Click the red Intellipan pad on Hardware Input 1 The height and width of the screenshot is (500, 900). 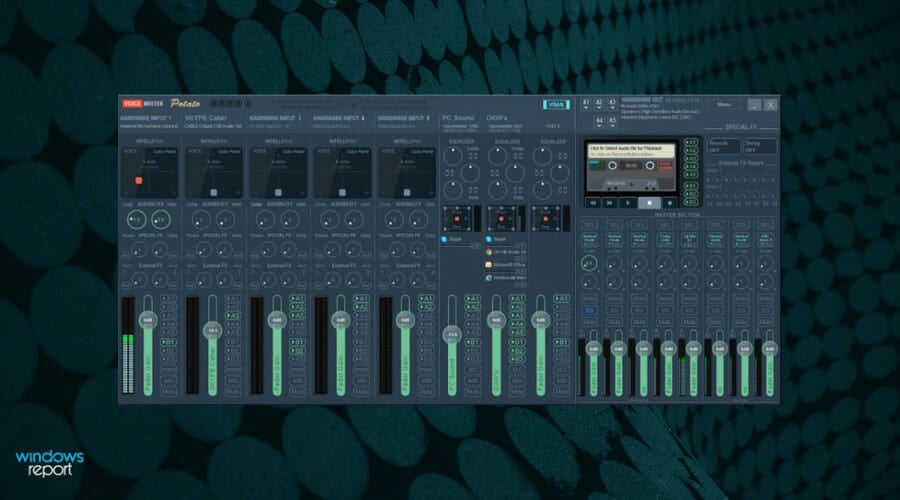150,173
